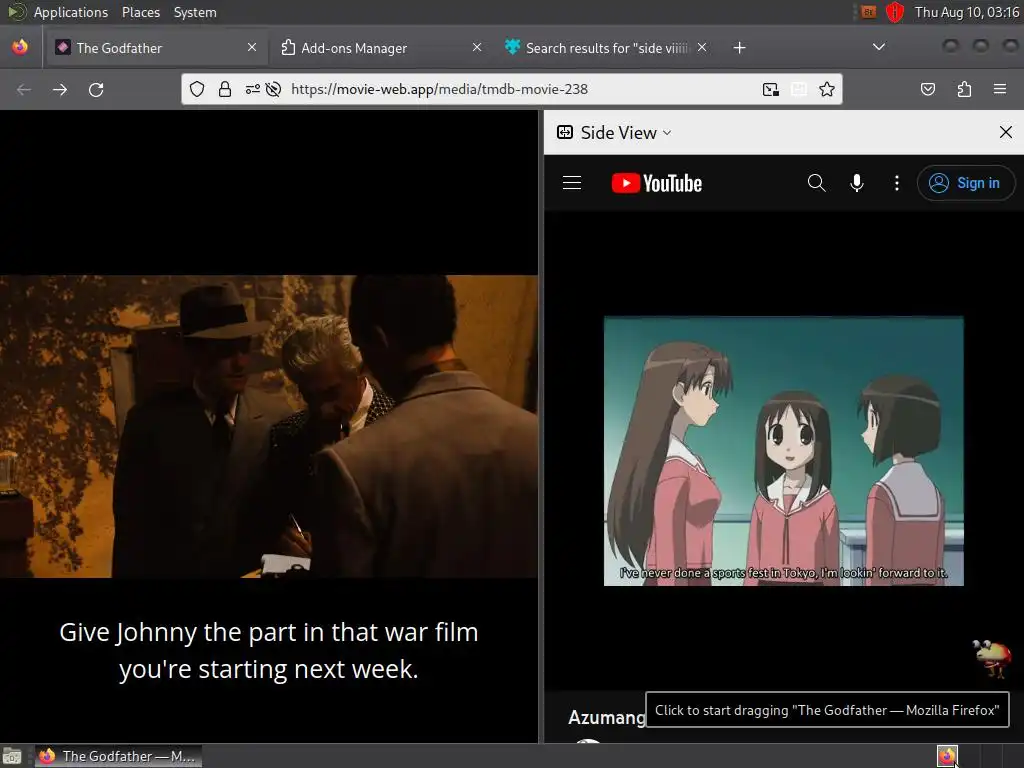Viewport: 1024px width, 768px height.
Task: Show desktop via bottom-left panel icon
Action: [x=12, y=757]
